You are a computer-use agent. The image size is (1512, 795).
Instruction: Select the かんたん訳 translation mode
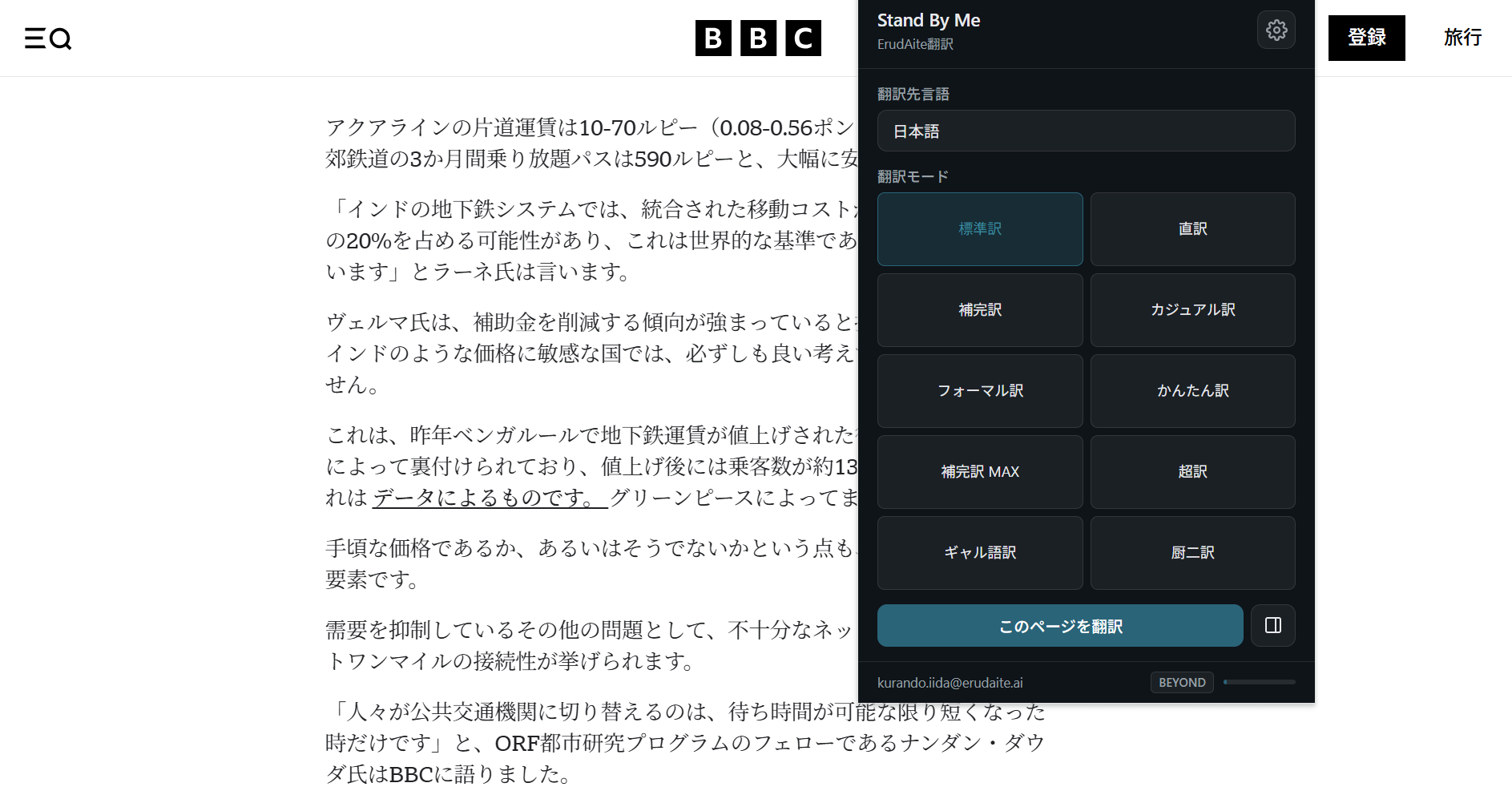tap(1192, 391)
